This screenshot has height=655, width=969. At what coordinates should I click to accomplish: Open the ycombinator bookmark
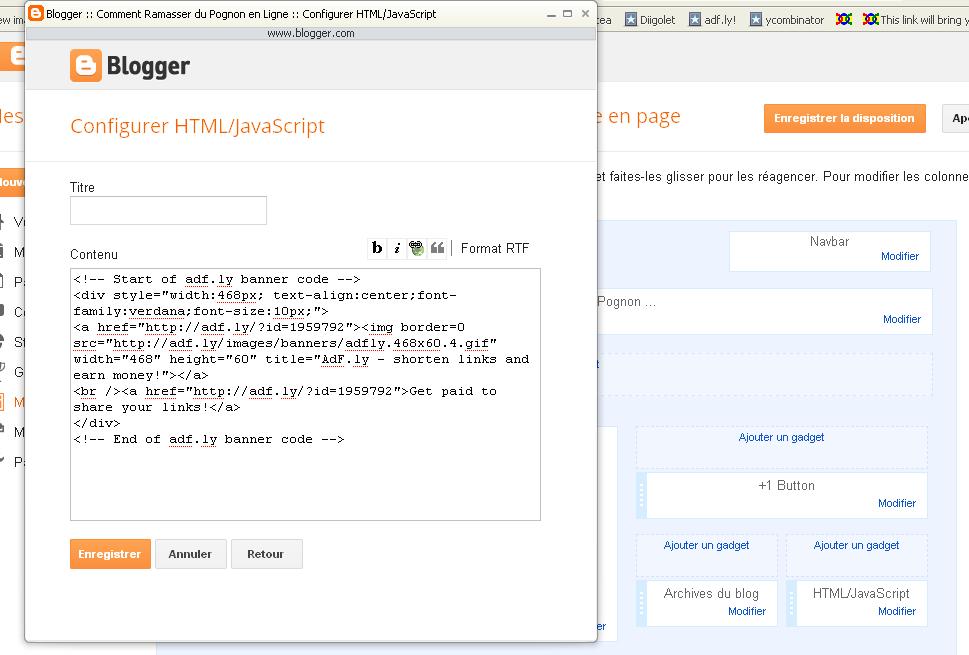pos(787,20)
